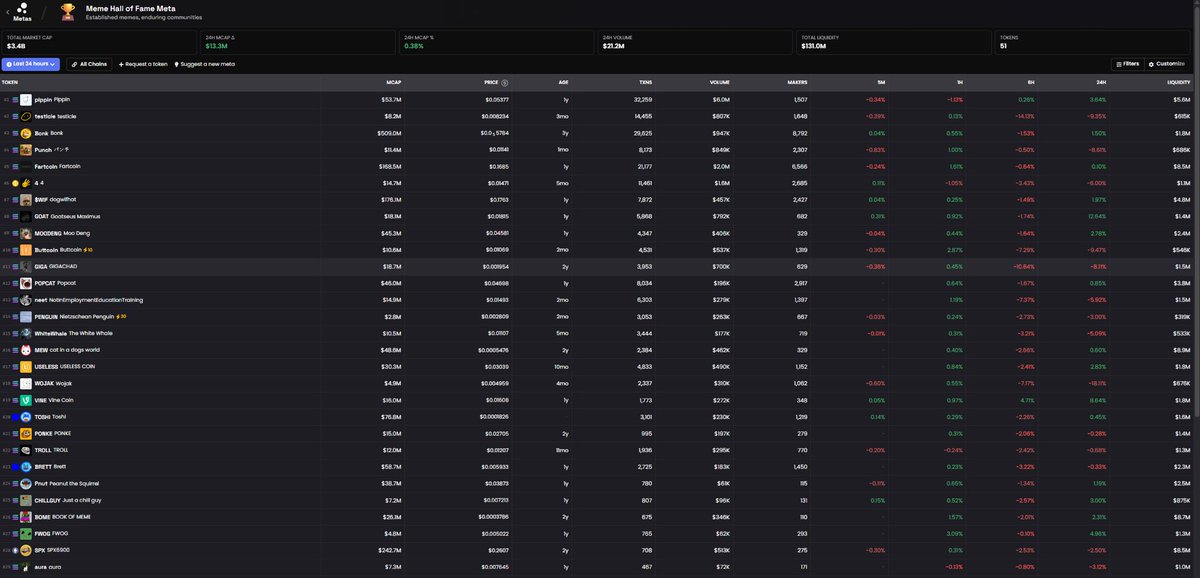The width and height of the screenshot is (1200, 578).
Task: Sort by the AGE column header
Action: click(x=561, y=83)
